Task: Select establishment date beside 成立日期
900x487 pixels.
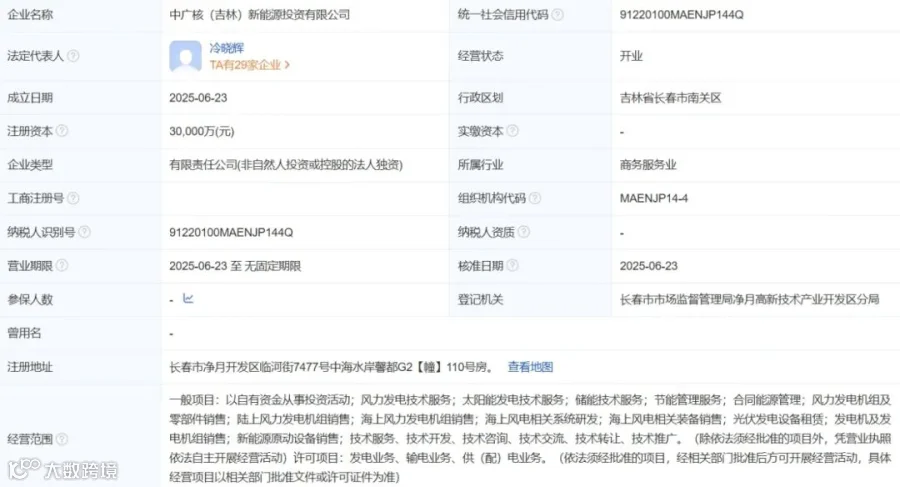Action: pyautogui.click(x=198, y=98)
